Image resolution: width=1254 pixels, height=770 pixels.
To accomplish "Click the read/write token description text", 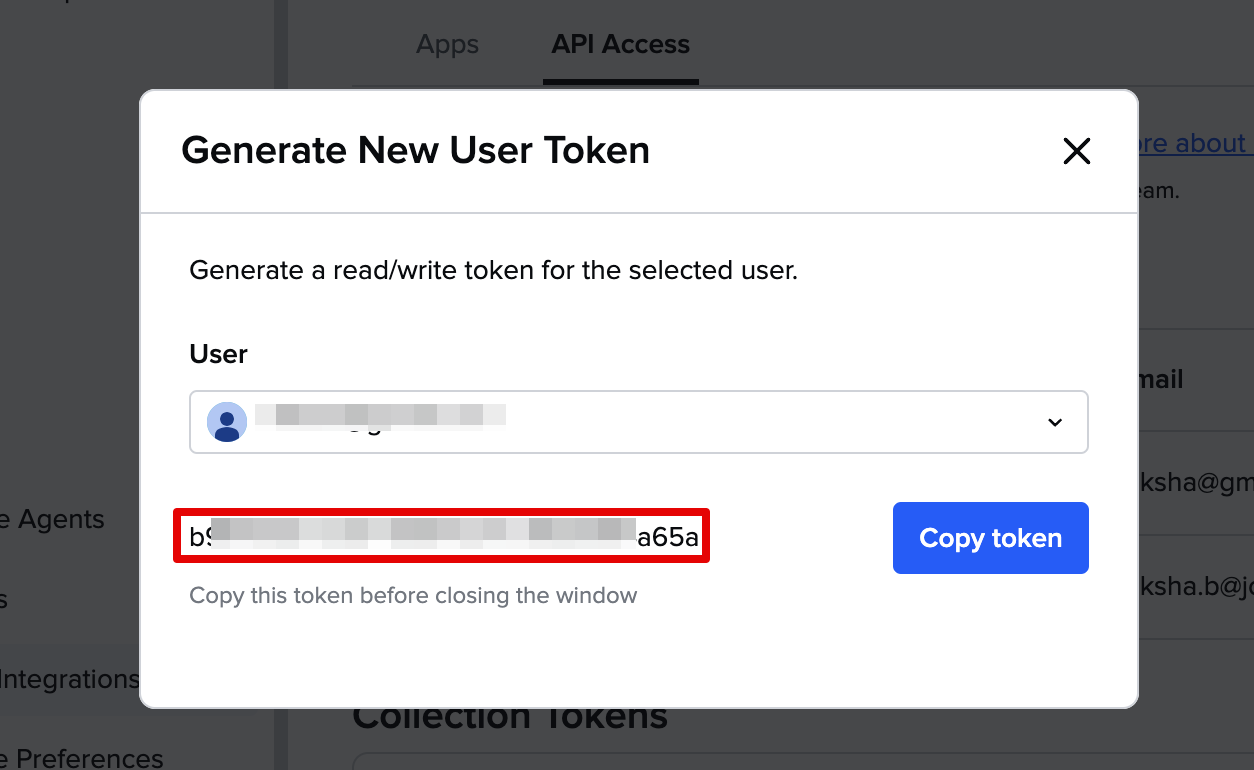I will [493, 270].
